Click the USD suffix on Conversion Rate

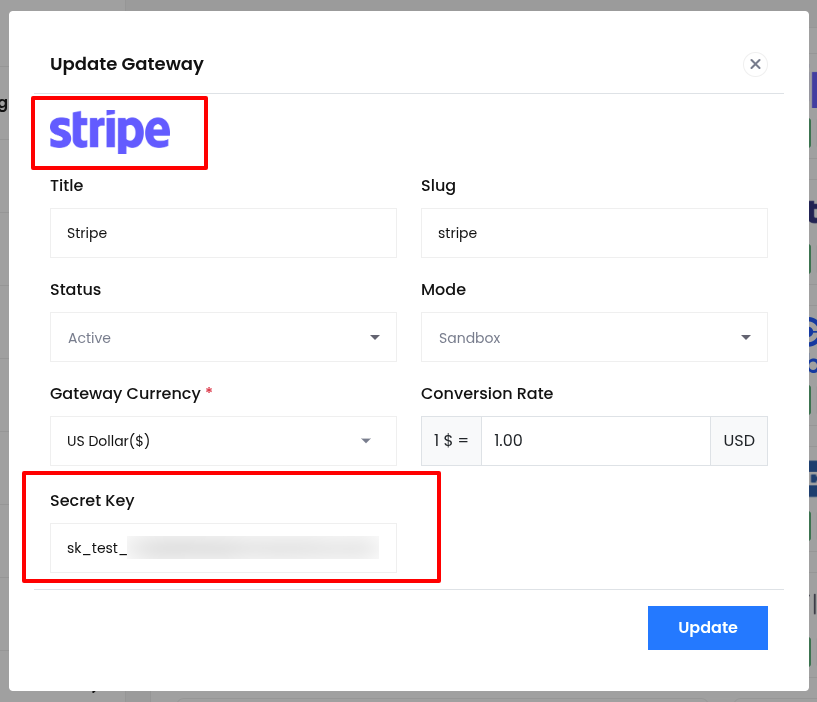tap(739, 441)
